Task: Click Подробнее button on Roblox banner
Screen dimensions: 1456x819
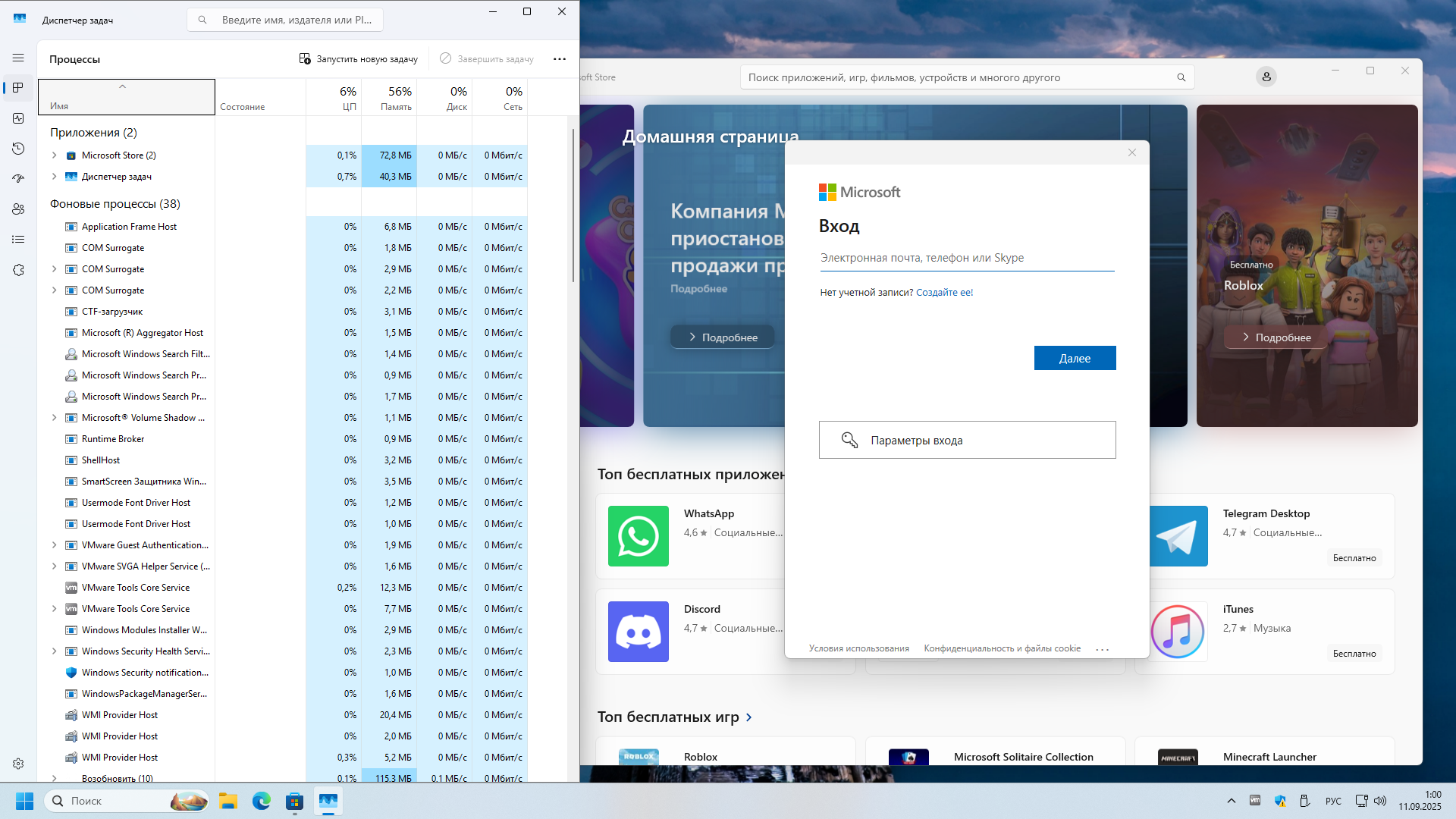Action: (x=1276, y=337)
